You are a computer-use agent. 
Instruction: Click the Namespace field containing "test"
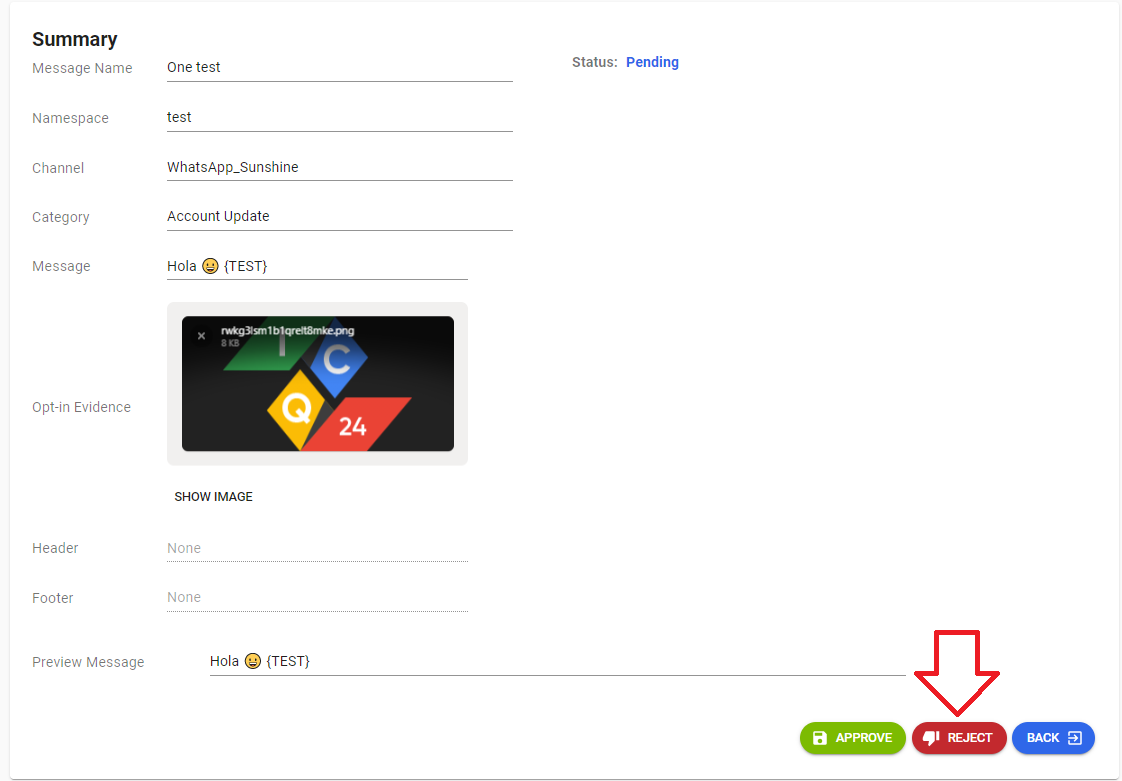[339, 118]
